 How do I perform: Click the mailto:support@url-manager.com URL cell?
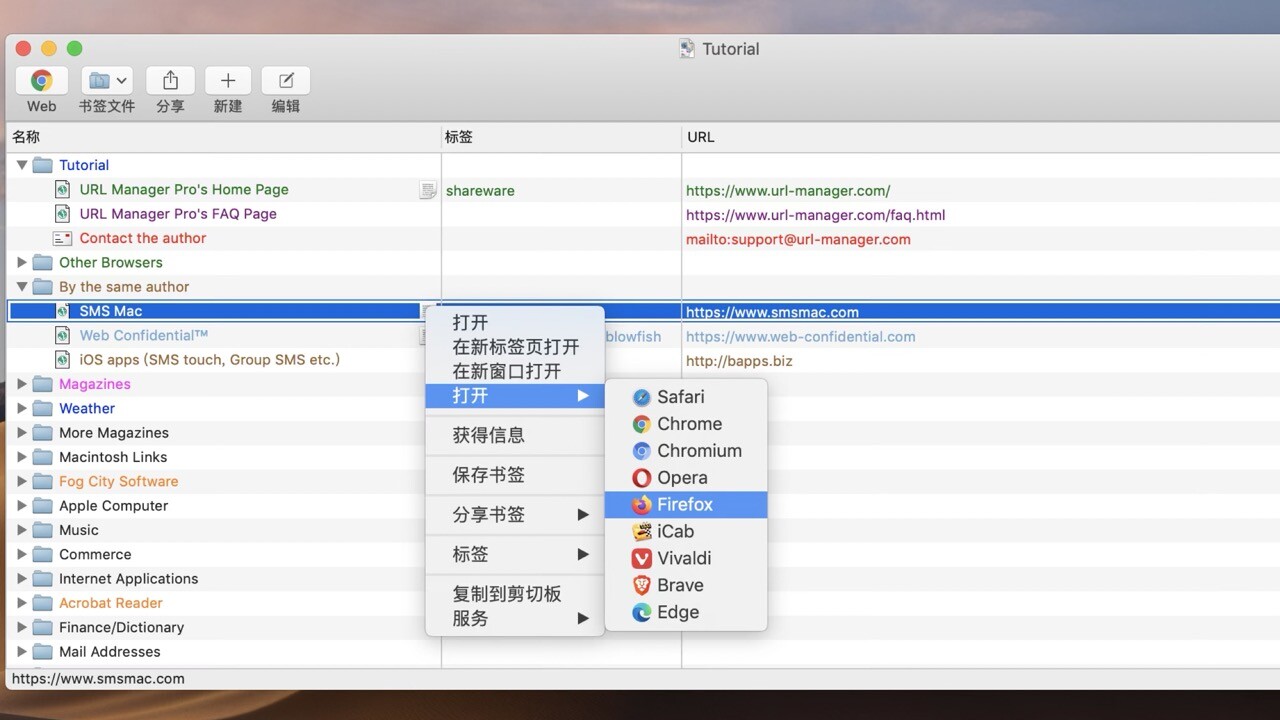[798, 239]
